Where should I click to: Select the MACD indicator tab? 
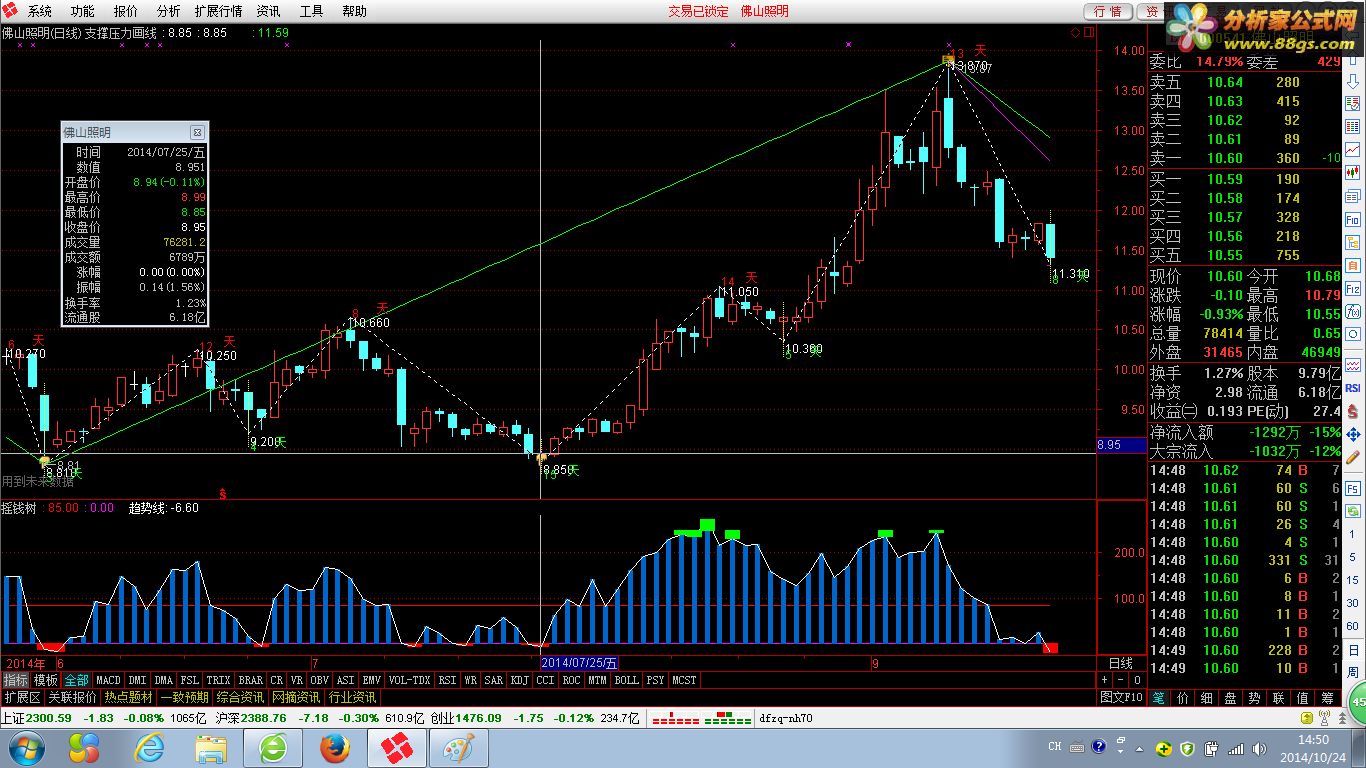click(108, 680)
